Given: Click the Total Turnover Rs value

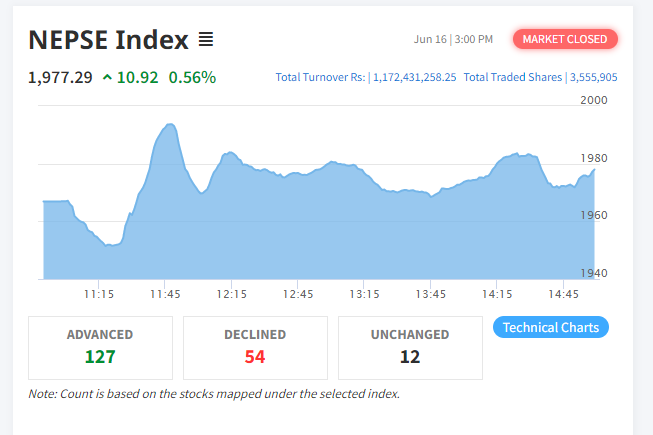Looking at the screenshot, I should [414, 77].
